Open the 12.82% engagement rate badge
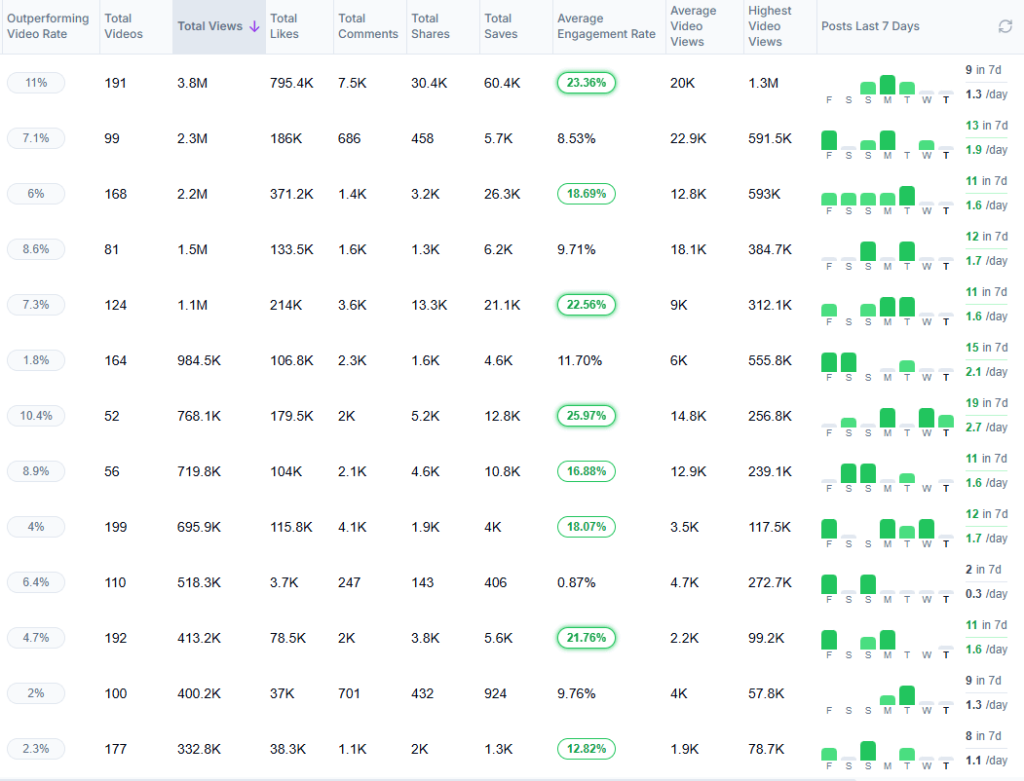 586,748
